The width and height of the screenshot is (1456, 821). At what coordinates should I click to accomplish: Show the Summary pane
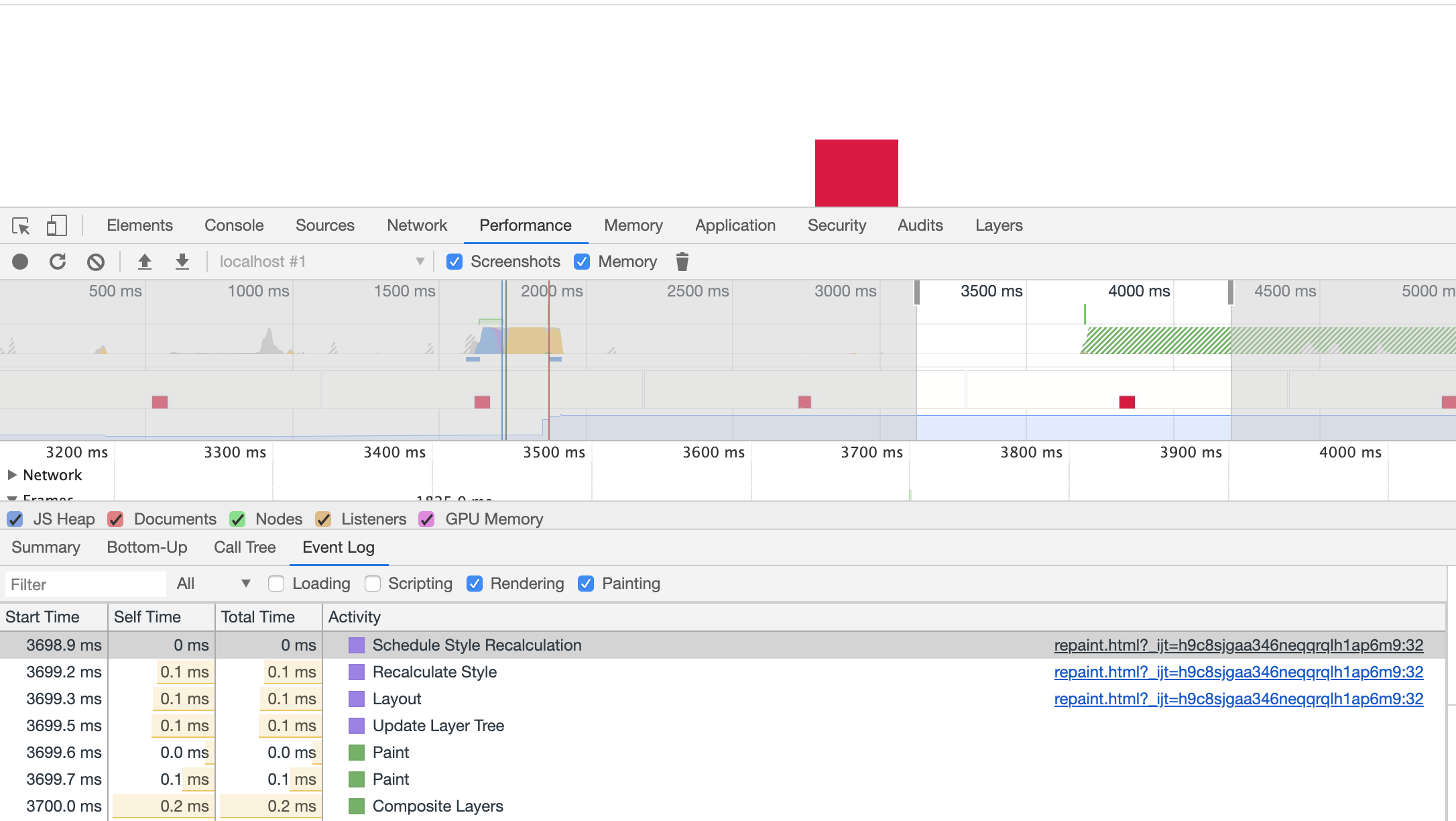coord(46,547)
